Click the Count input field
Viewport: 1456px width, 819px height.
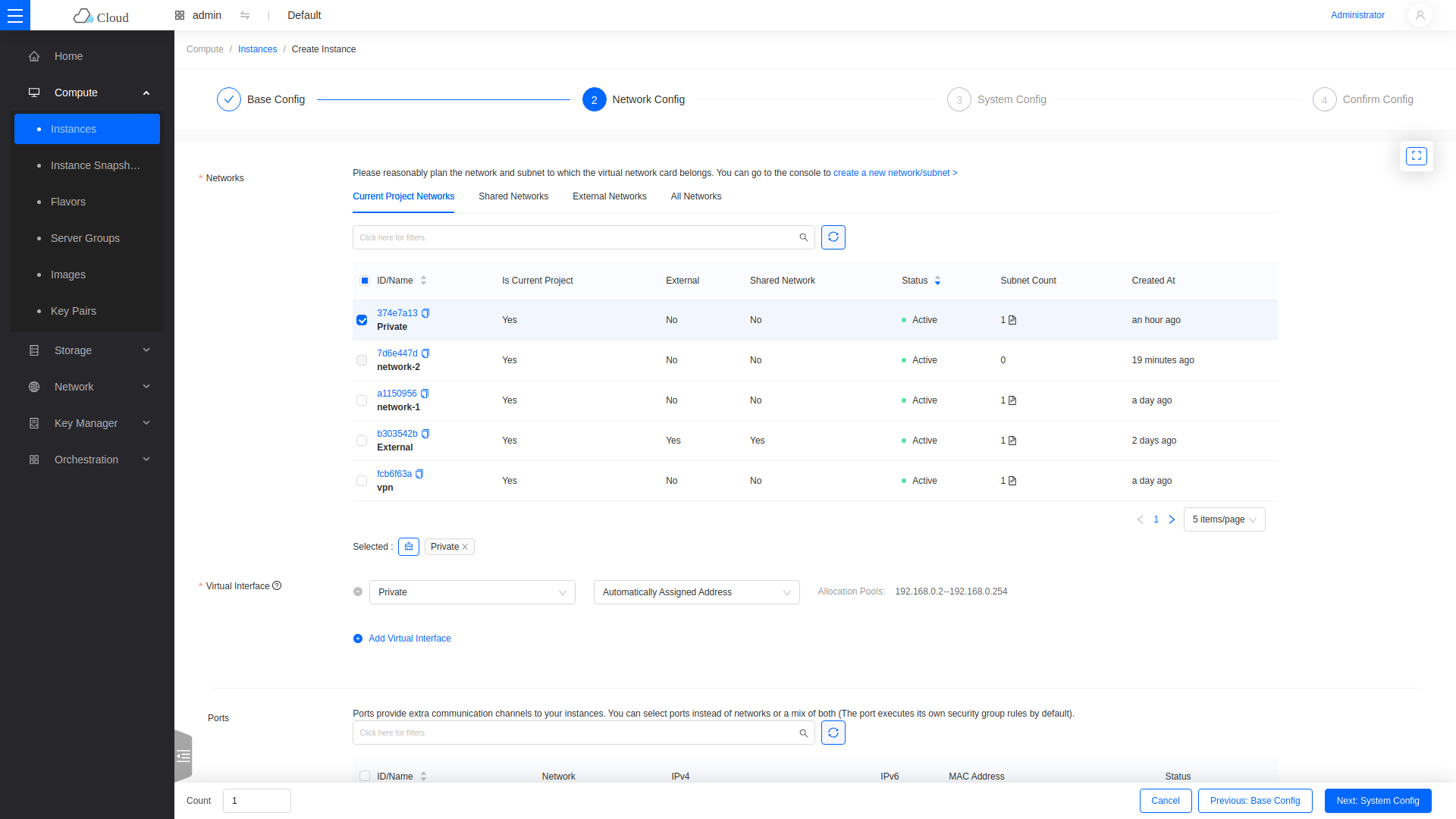click(257, 801)
